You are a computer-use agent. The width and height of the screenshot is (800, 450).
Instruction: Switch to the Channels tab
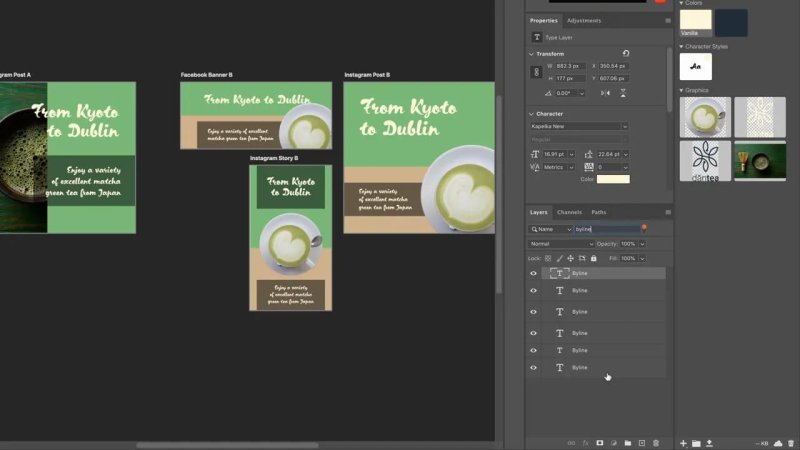coord(569,212)
